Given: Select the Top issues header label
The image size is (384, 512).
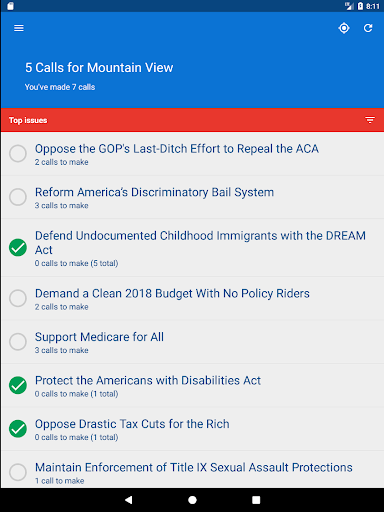Looking at the screenshot, I should pyautogui.click(x=28, y=120).
